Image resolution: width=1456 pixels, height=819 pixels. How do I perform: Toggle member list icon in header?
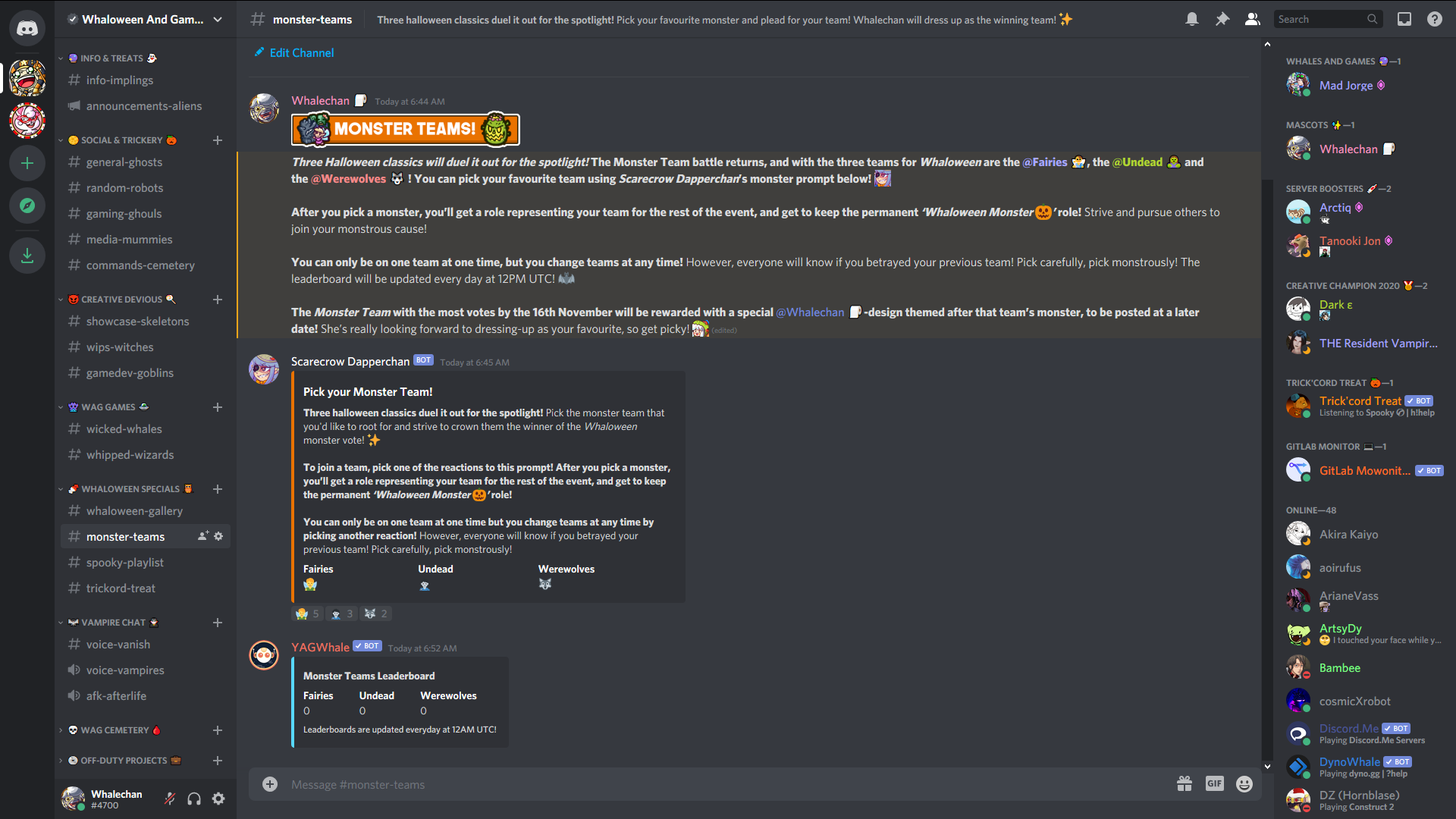coord(1253,20)
